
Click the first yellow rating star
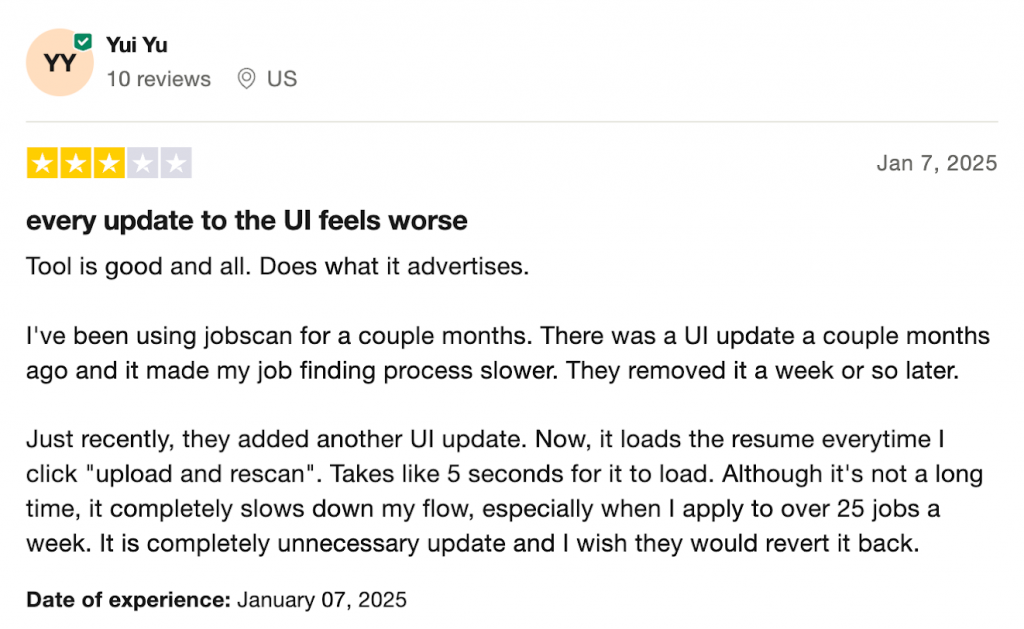[x=42, y=164]
